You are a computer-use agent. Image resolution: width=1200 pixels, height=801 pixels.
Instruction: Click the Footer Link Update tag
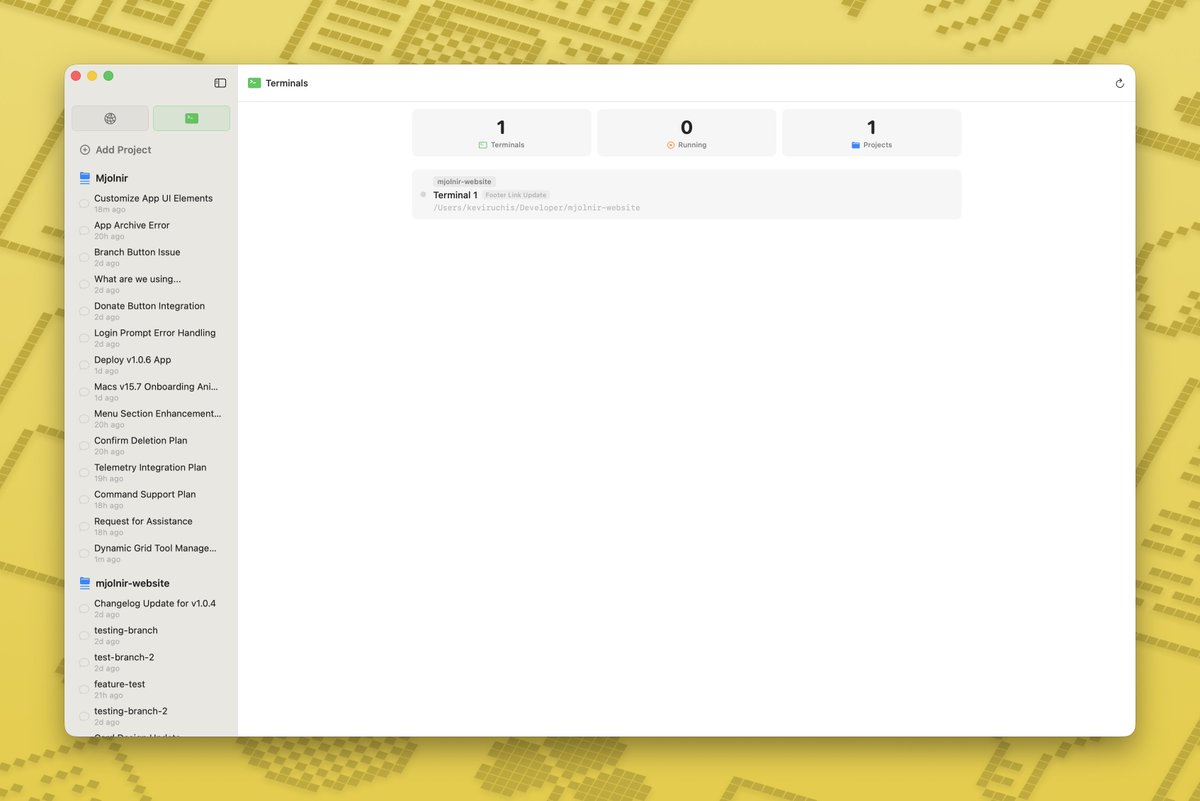tap(516, 195)
